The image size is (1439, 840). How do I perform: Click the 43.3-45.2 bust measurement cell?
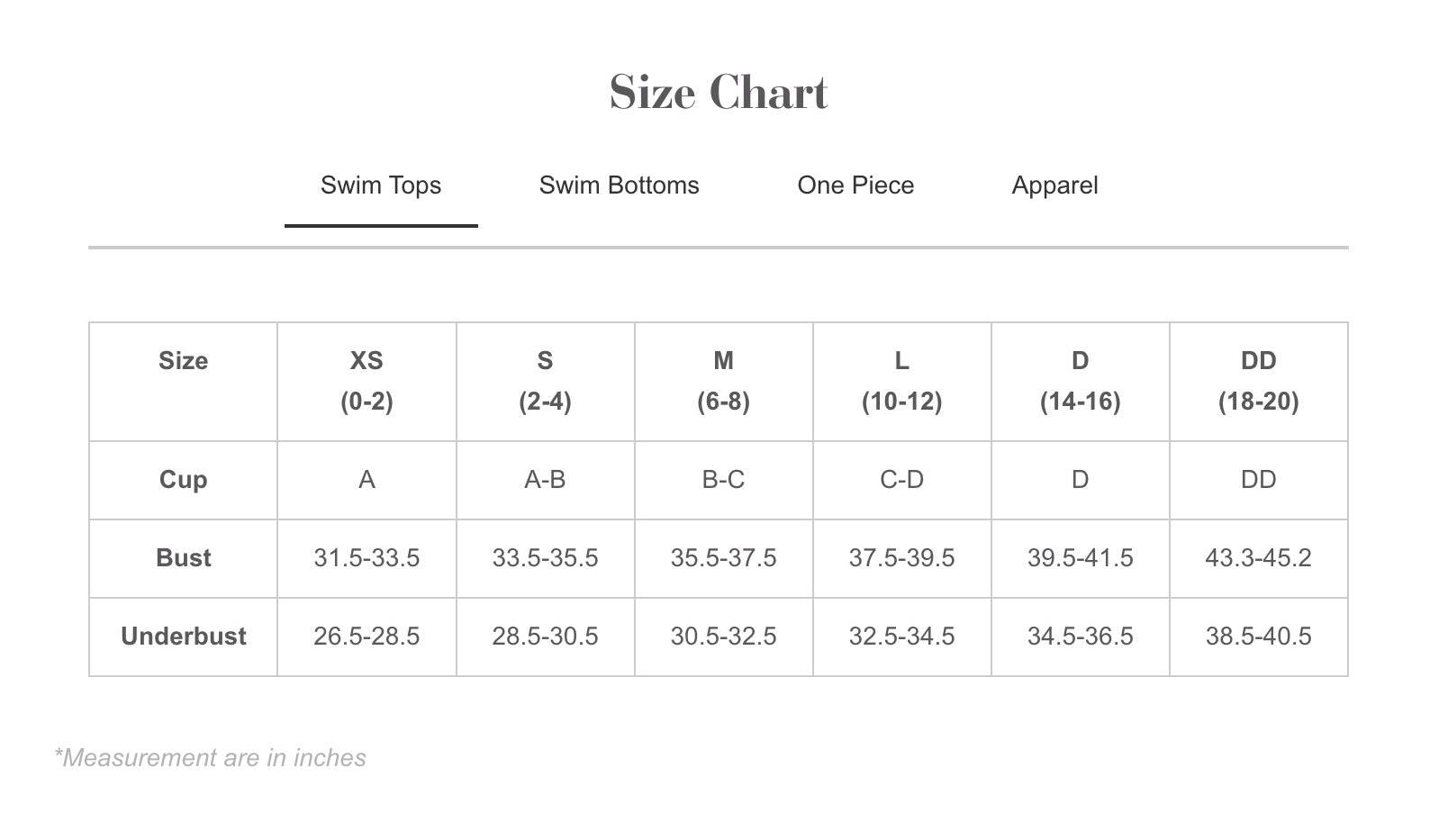(x=1258, y=558)
